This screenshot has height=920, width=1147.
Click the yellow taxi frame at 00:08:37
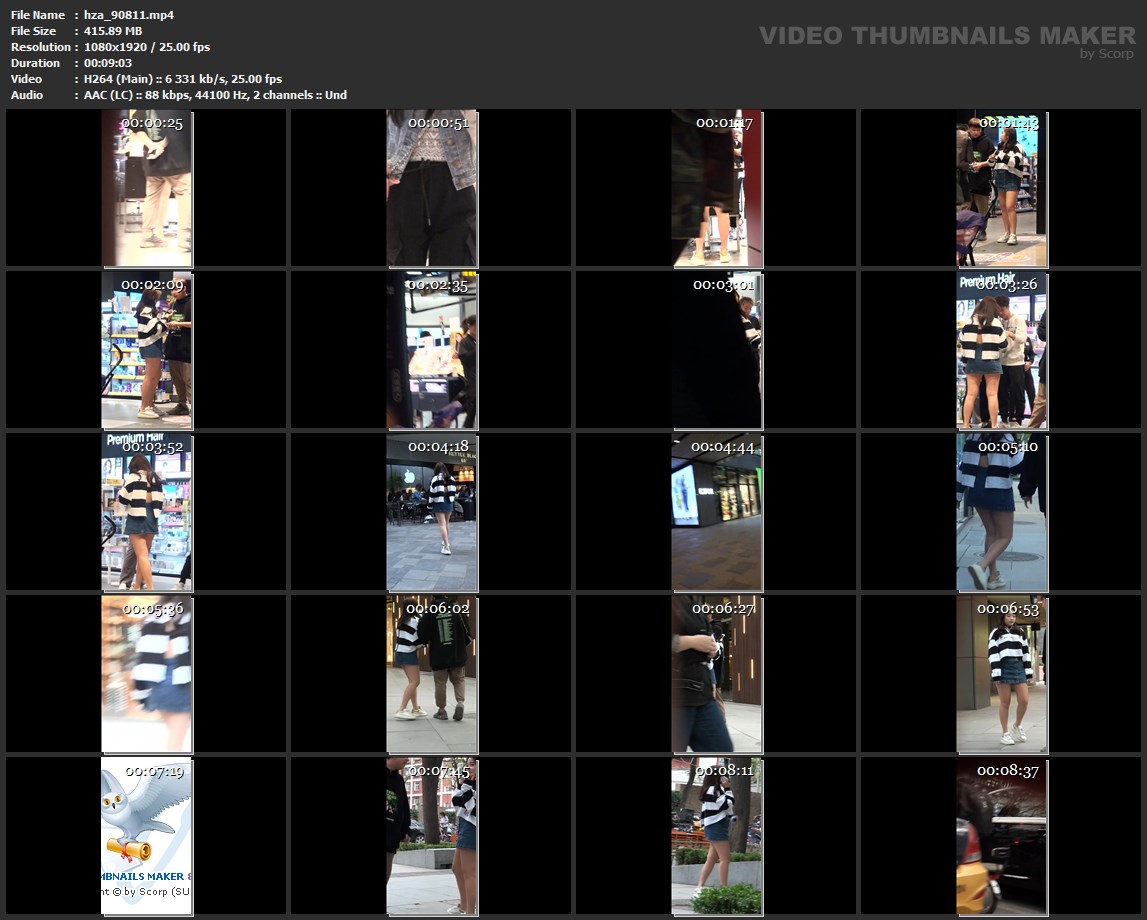pos(1002,836)
